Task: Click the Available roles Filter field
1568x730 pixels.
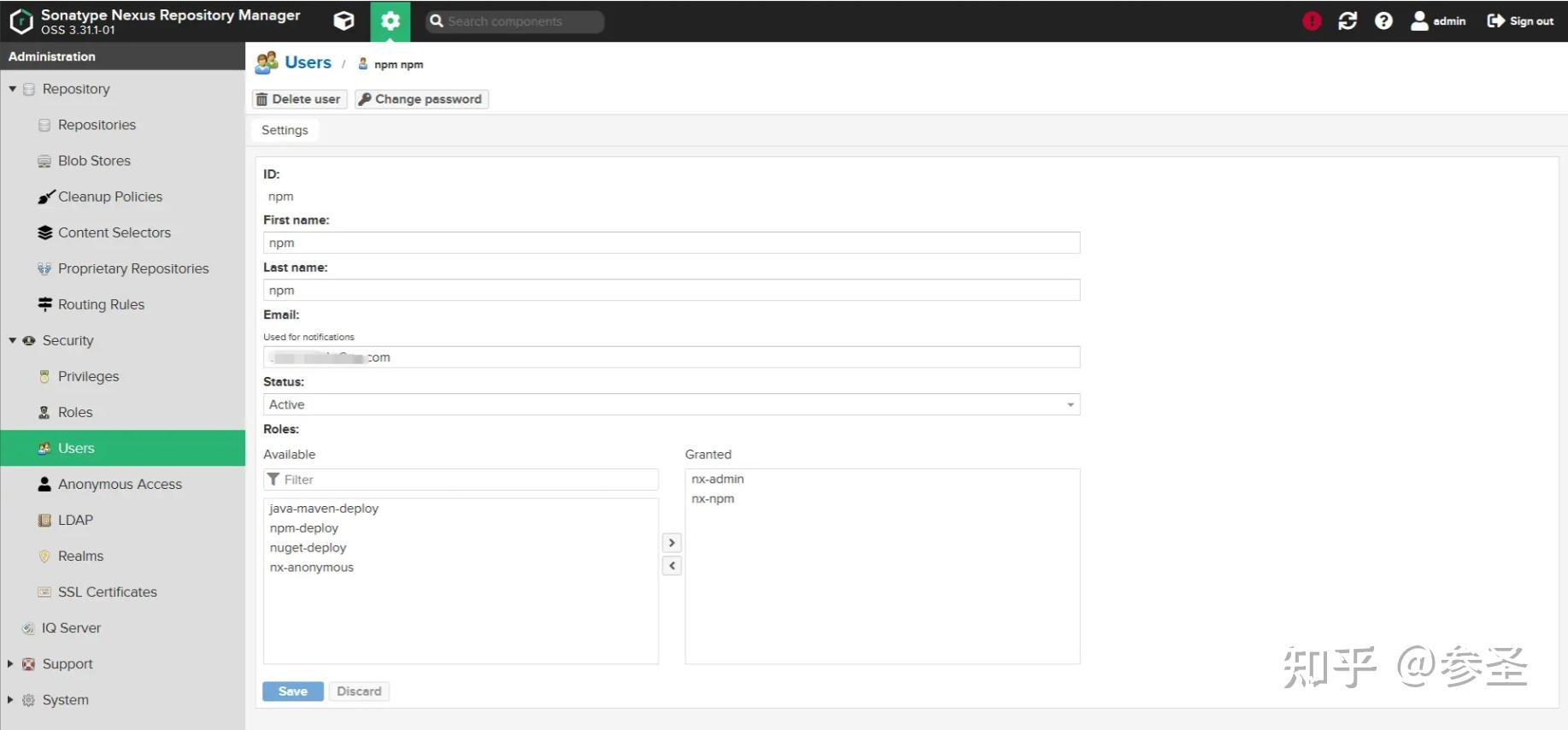Action: coord(461,480)
